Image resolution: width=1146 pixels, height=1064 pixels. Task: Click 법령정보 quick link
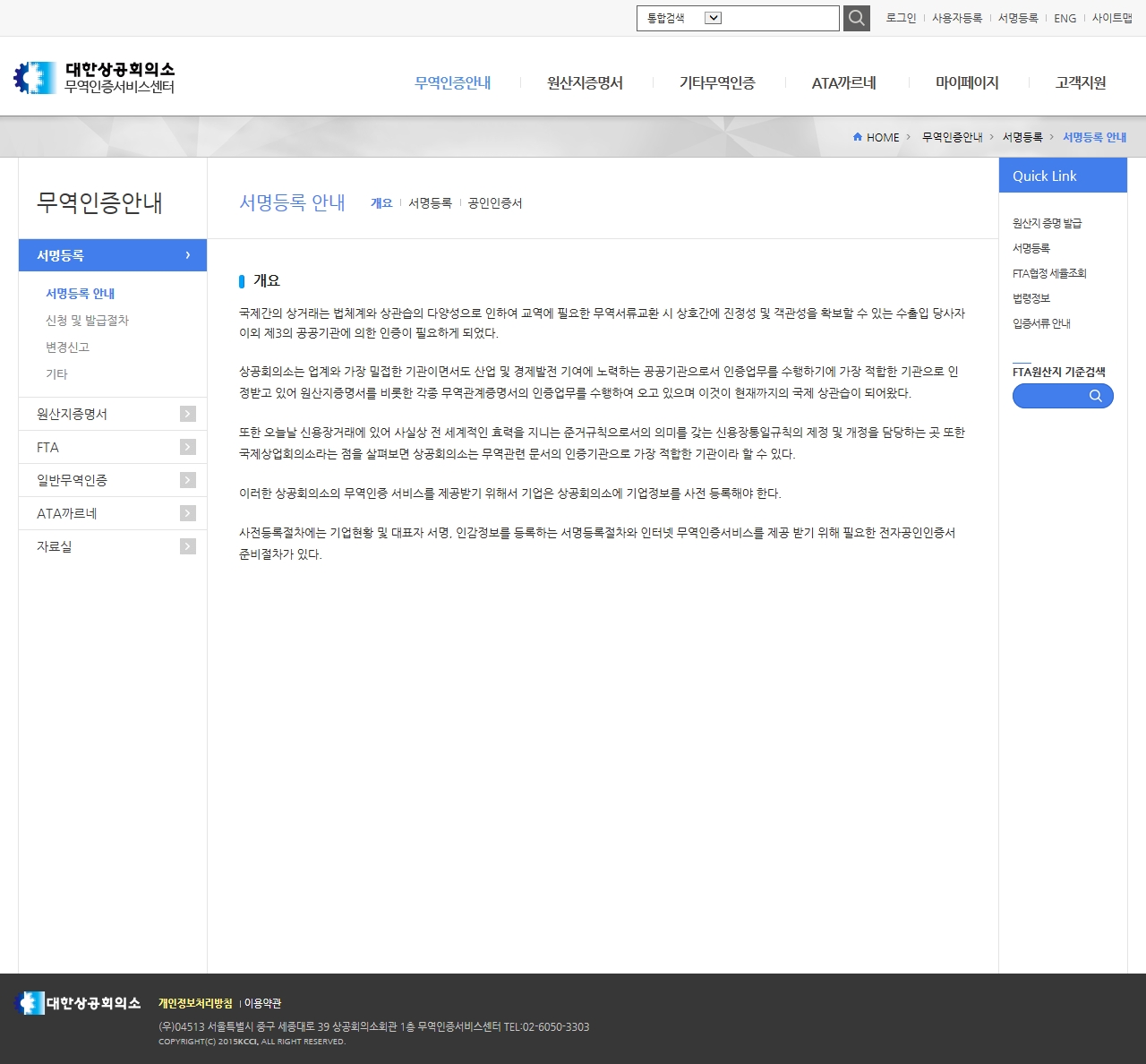pos(1031,298)
